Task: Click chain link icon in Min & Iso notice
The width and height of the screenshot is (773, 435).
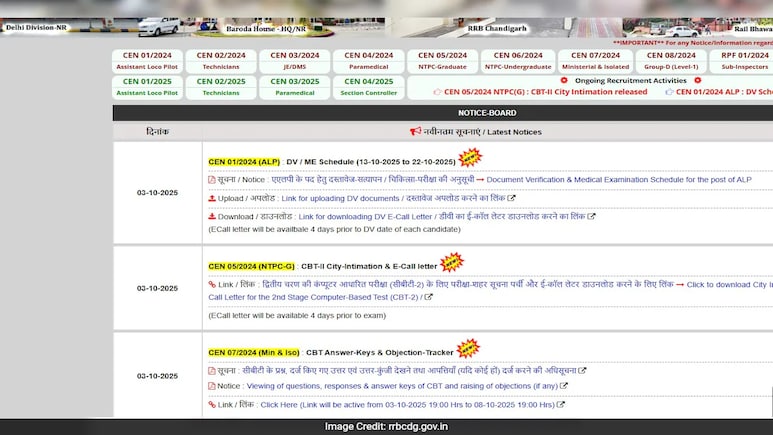Action: tap(212, 405)
